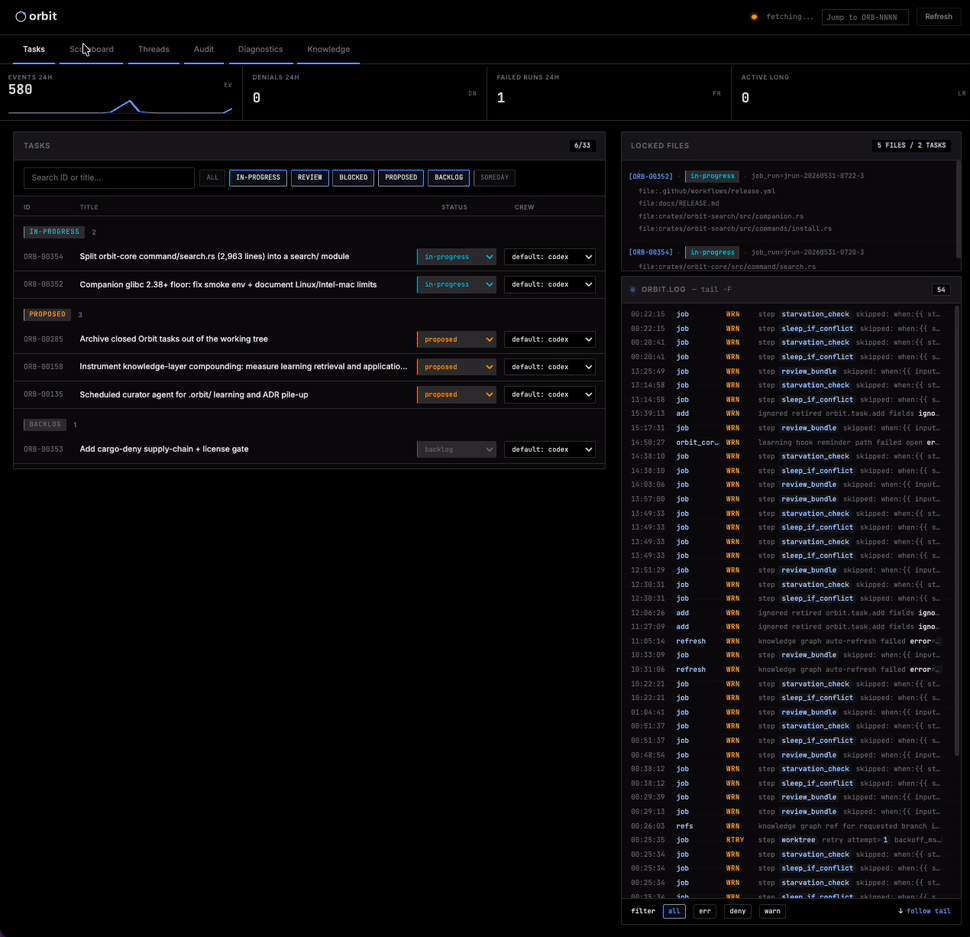This screenshot has width=970, height=937.
Task: Select the 'err' log filter
Action: tap(705, 911)
